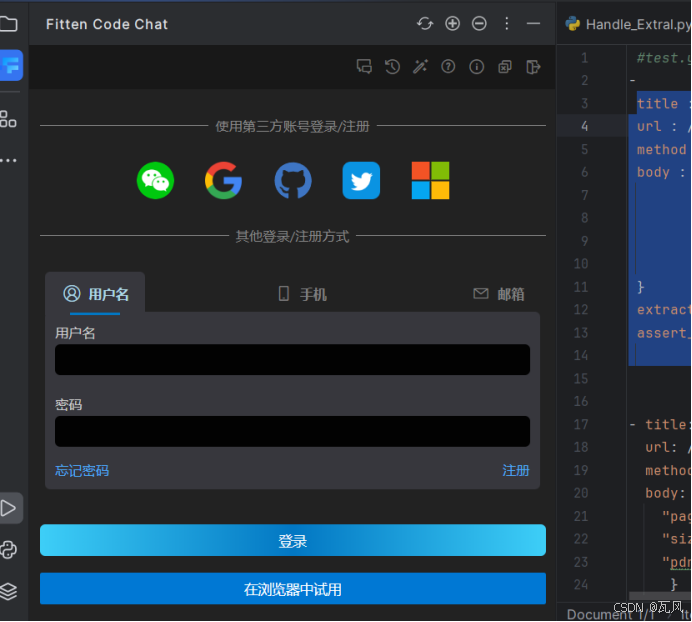Open the Project folder icon in sidebar
692x622 pixels.
point(9,24)
